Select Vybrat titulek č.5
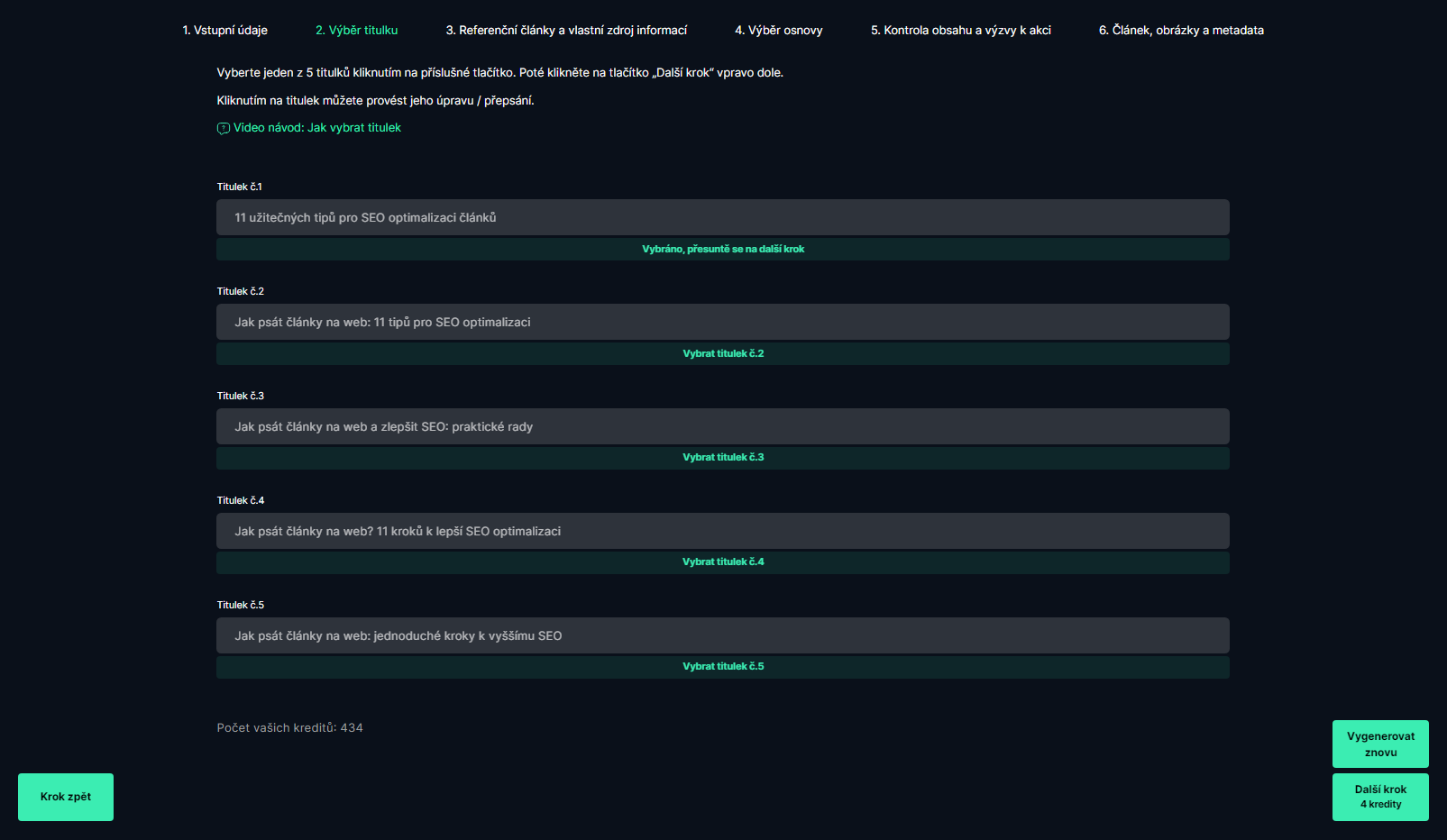The width and height of the screenshot is (1447, 840). 723,667
